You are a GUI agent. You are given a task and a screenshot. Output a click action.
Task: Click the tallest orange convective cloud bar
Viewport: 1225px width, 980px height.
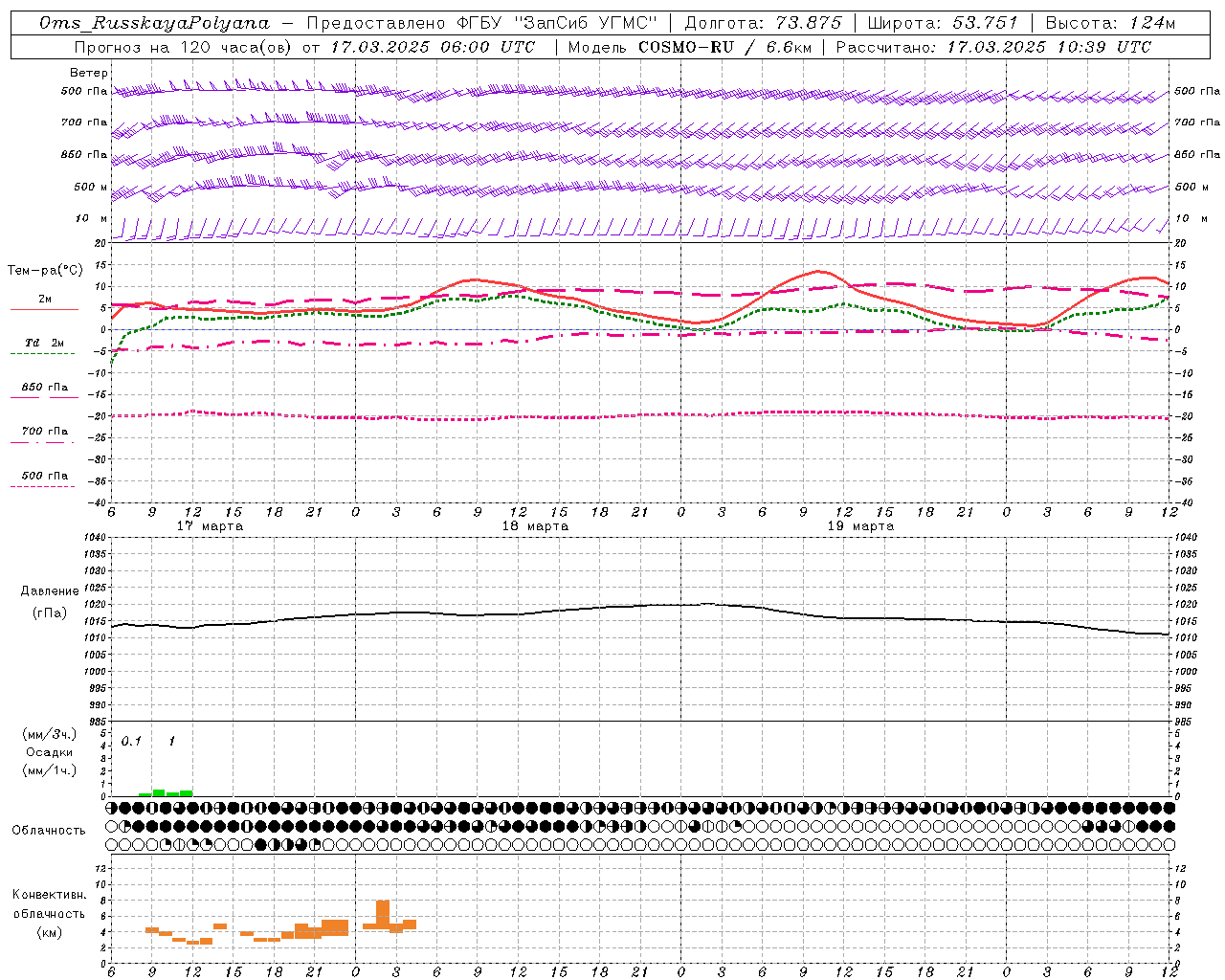point(383,914)
